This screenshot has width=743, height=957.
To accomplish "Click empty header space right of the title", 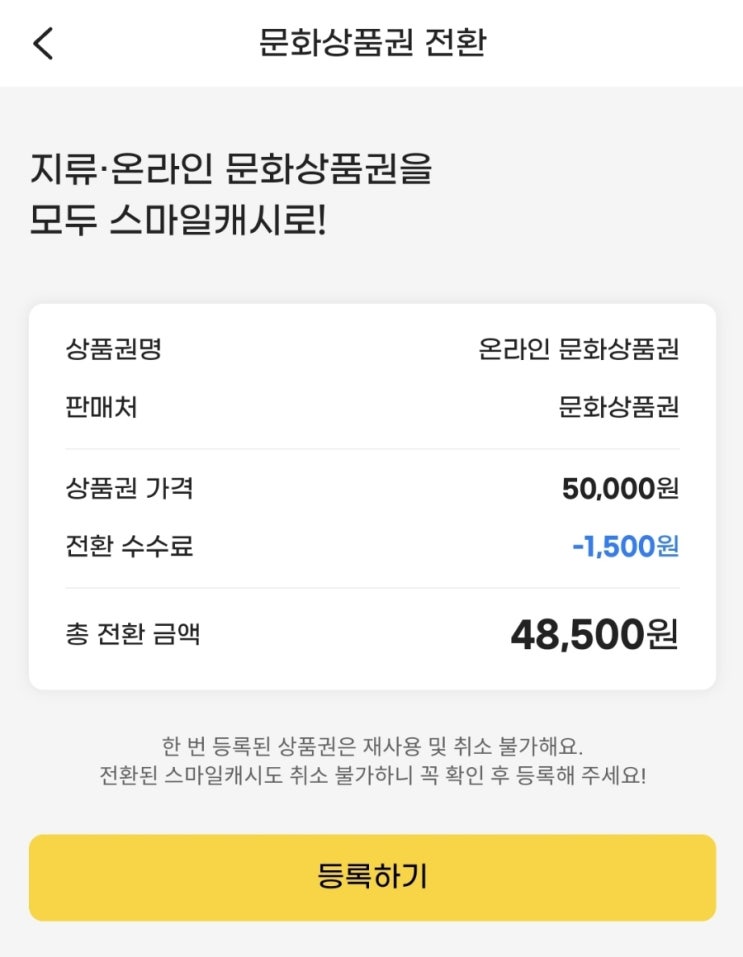I will [x=620, y=43].
